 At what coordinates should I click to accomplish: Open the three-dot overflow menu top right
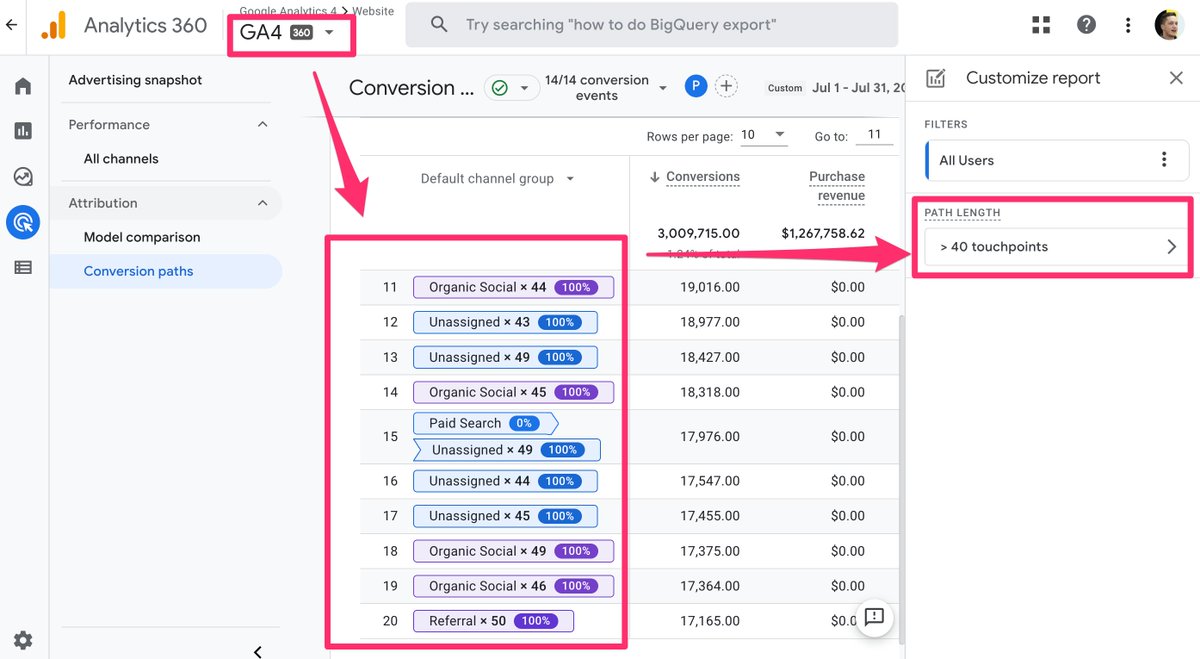[x=1128, y=24]
